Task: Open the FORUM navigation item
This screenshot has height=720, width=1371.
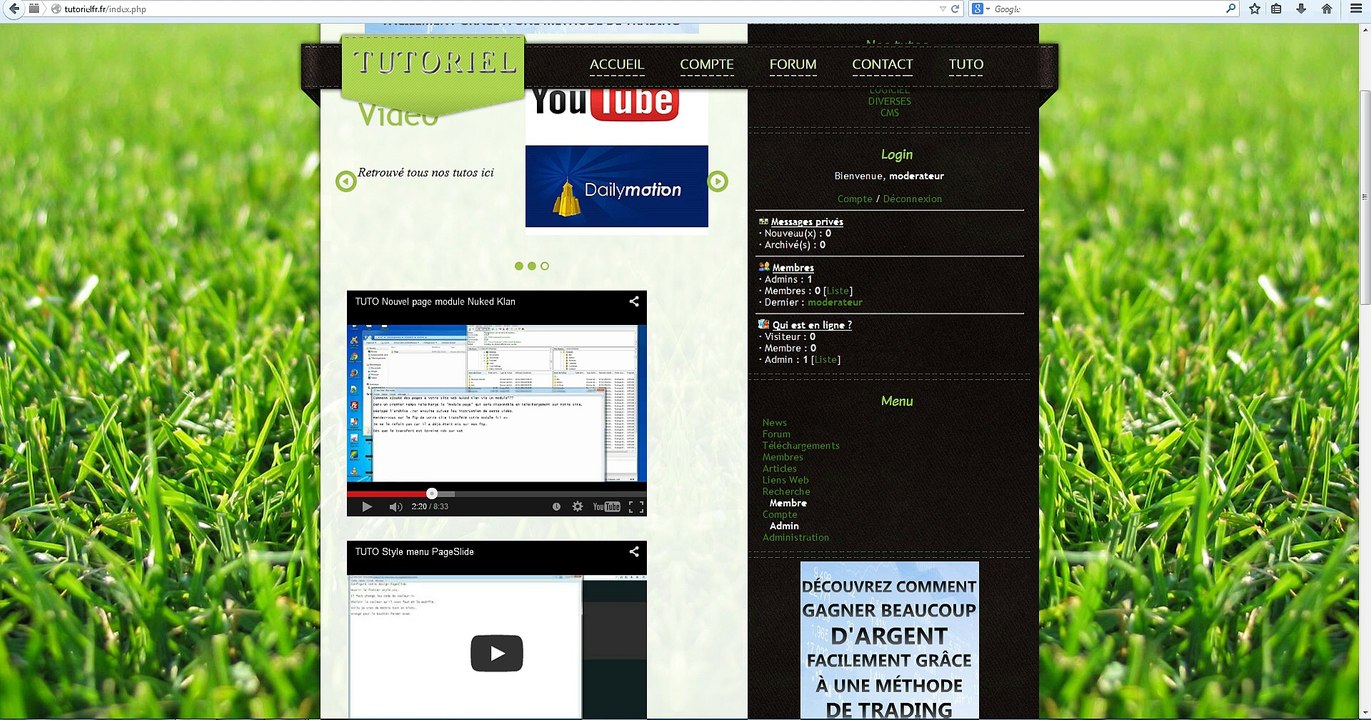Action: (793, 64)
